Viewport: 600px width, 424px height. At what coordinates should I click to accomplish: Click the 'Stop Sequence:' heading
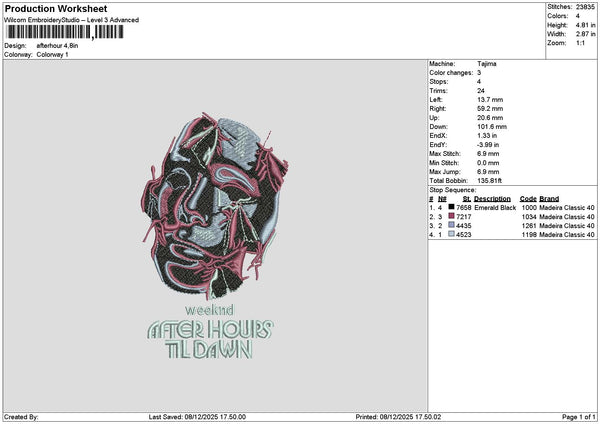pyautogui.click(x=453, y=190)
